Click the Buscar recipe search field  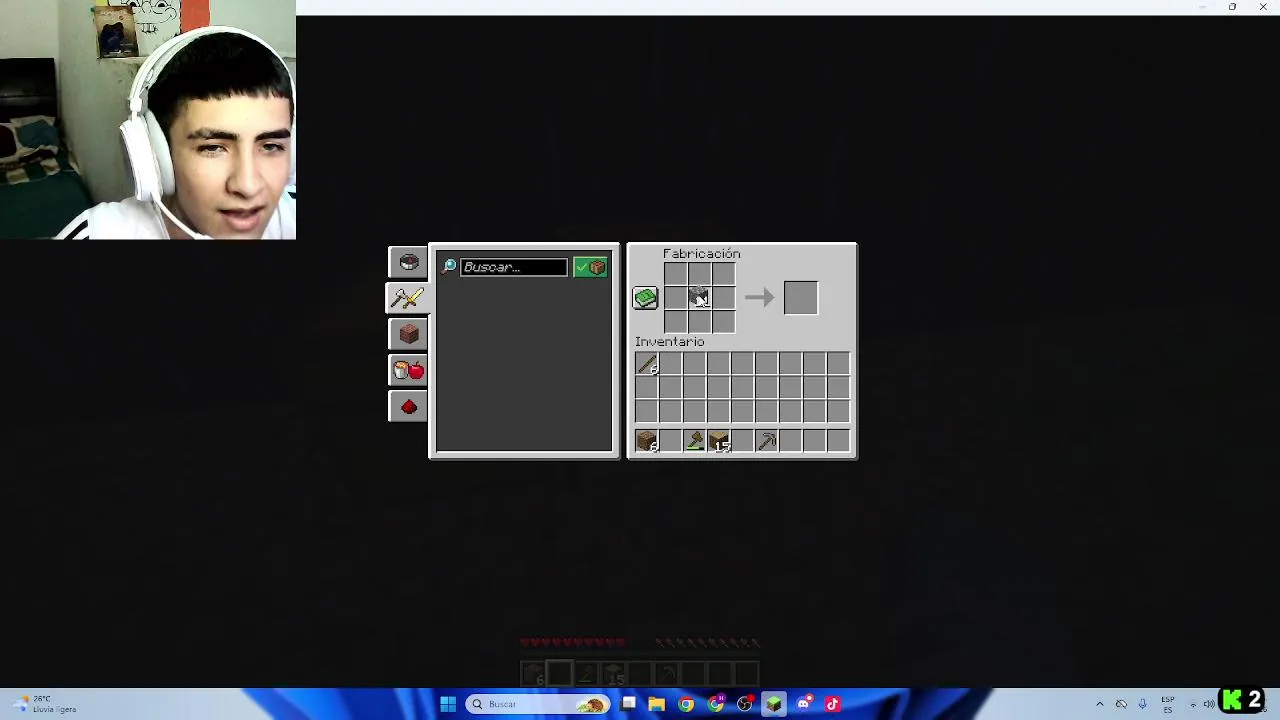513,267
